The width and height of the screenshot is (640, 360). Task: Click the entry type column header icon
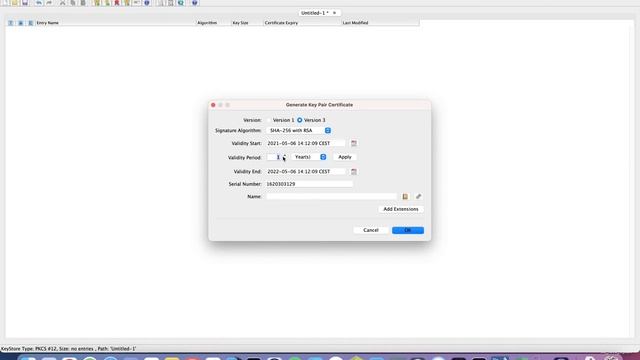(x=11, y=23)
